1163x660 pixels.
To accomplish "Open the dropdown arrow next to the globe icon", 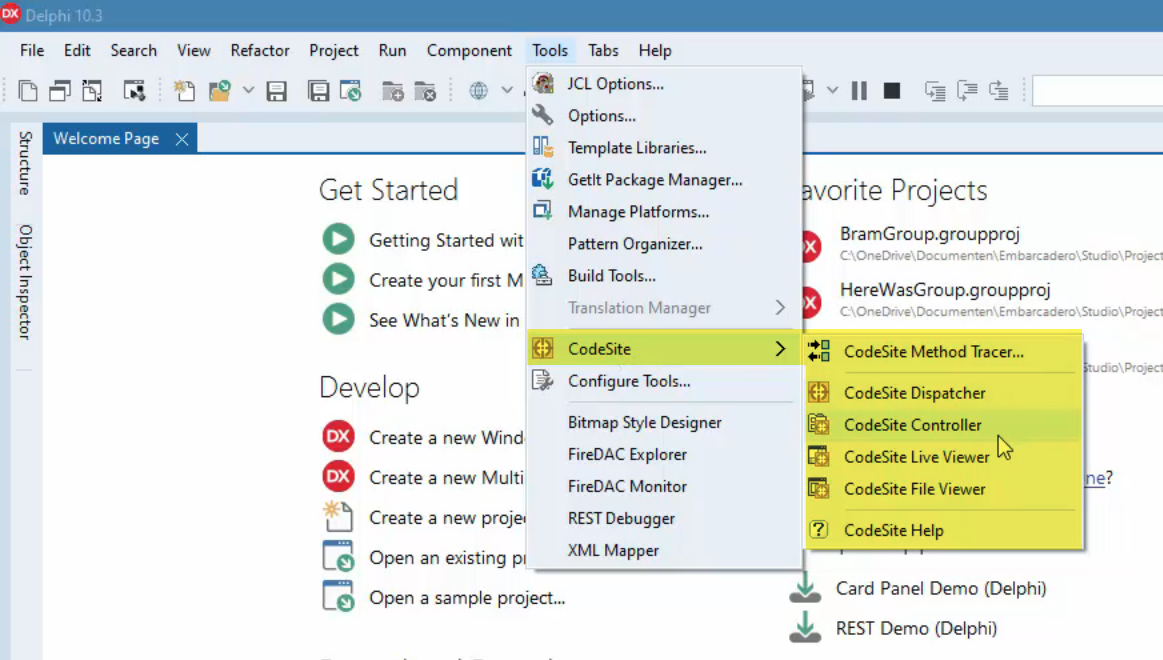I will (507, 90).
